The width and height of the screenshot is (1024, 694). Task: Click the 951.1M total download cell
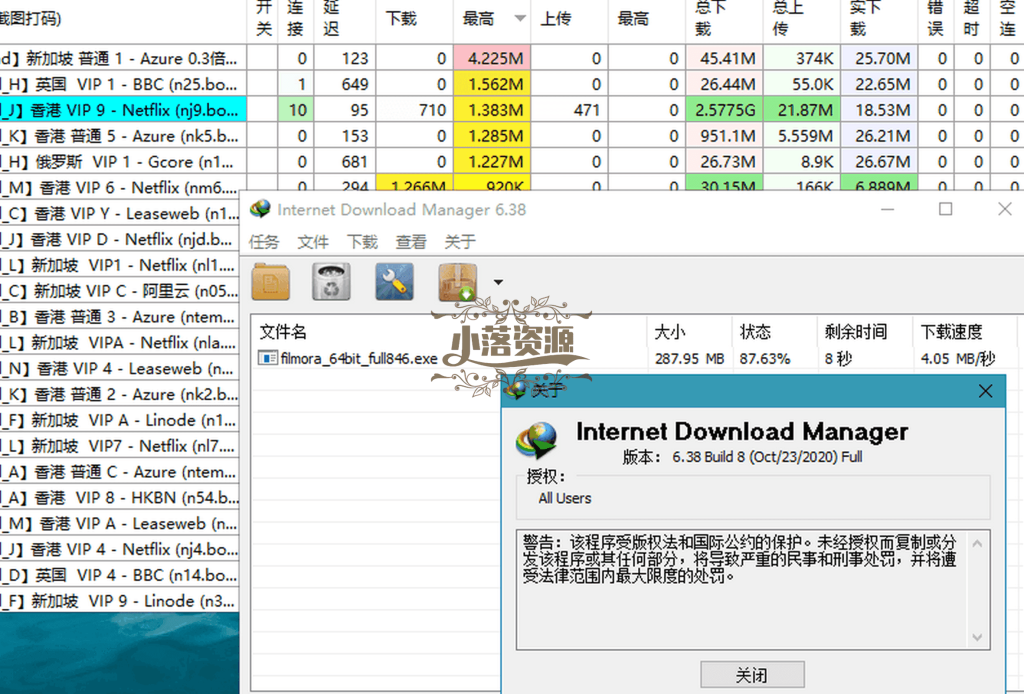724,136
